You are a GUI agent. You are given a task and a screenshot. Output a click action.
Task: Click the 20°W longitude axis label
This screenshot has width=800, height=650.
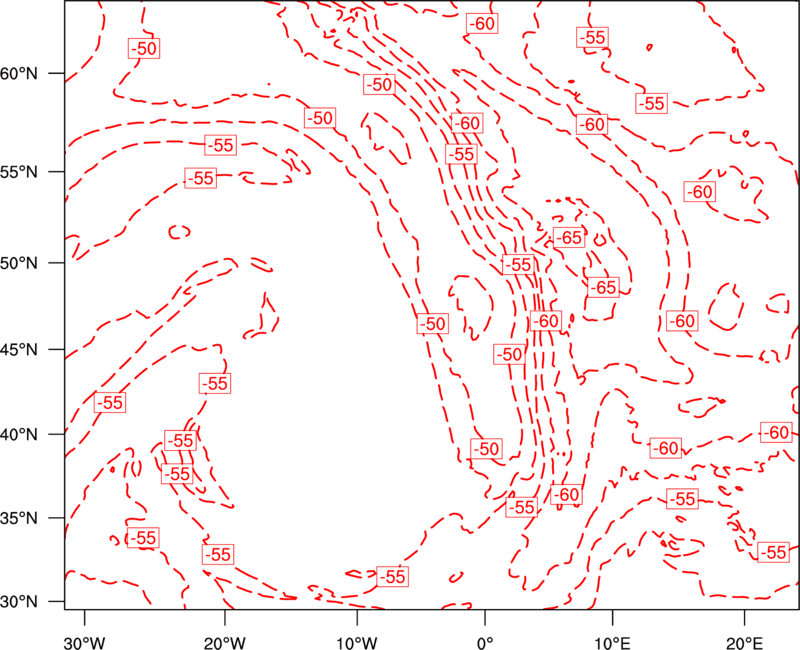(224, 642)
